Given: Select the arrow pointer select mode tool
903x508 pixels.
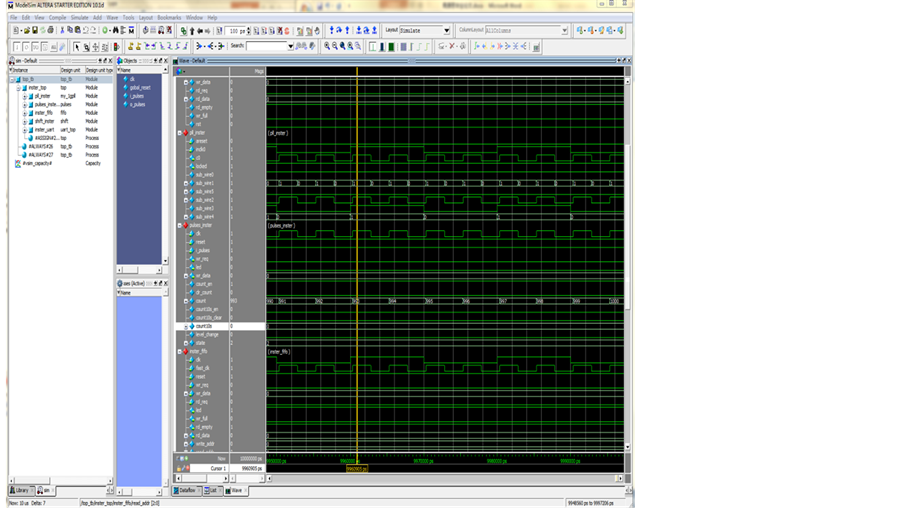Looking at the screenshot, I should (77, 46).
